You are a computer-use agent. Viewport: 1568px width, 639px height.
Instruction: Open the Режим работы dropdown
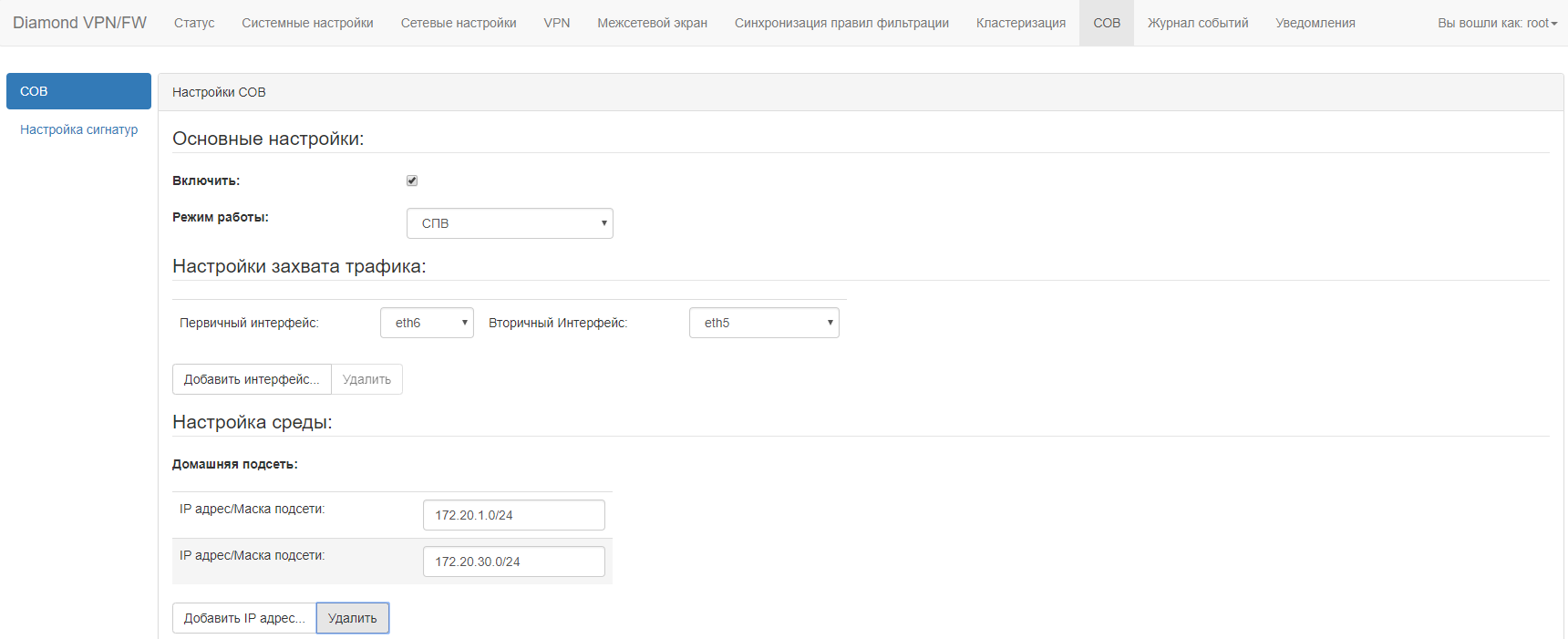pos(510,223)
